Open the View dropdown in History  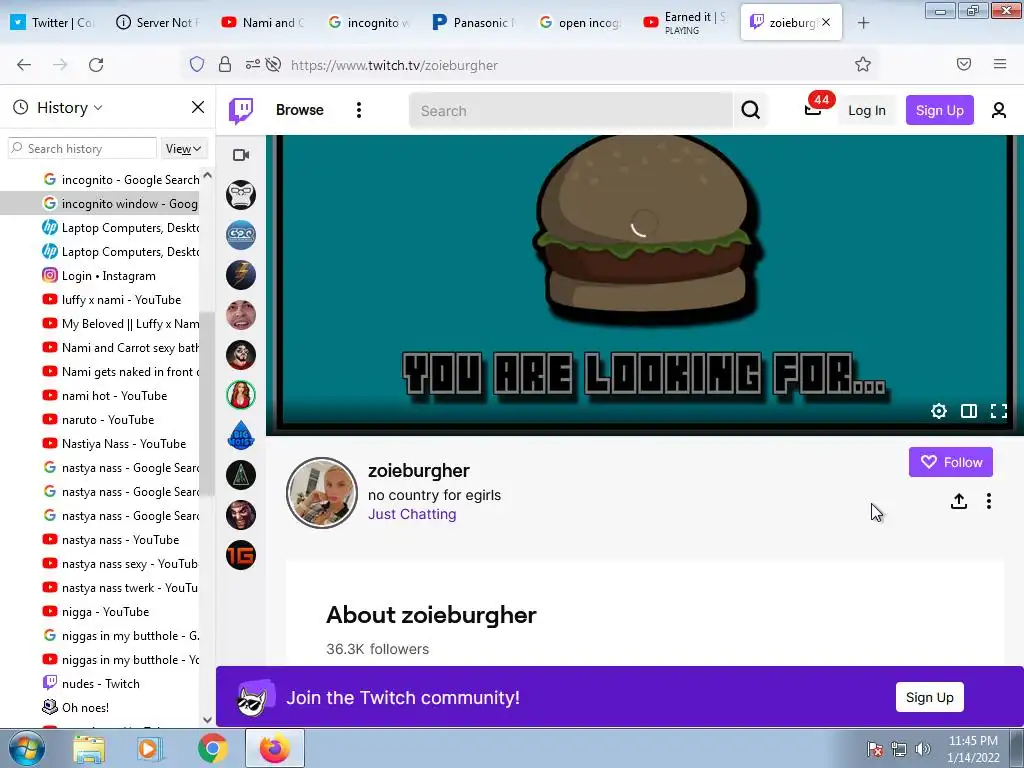(184, 149)
